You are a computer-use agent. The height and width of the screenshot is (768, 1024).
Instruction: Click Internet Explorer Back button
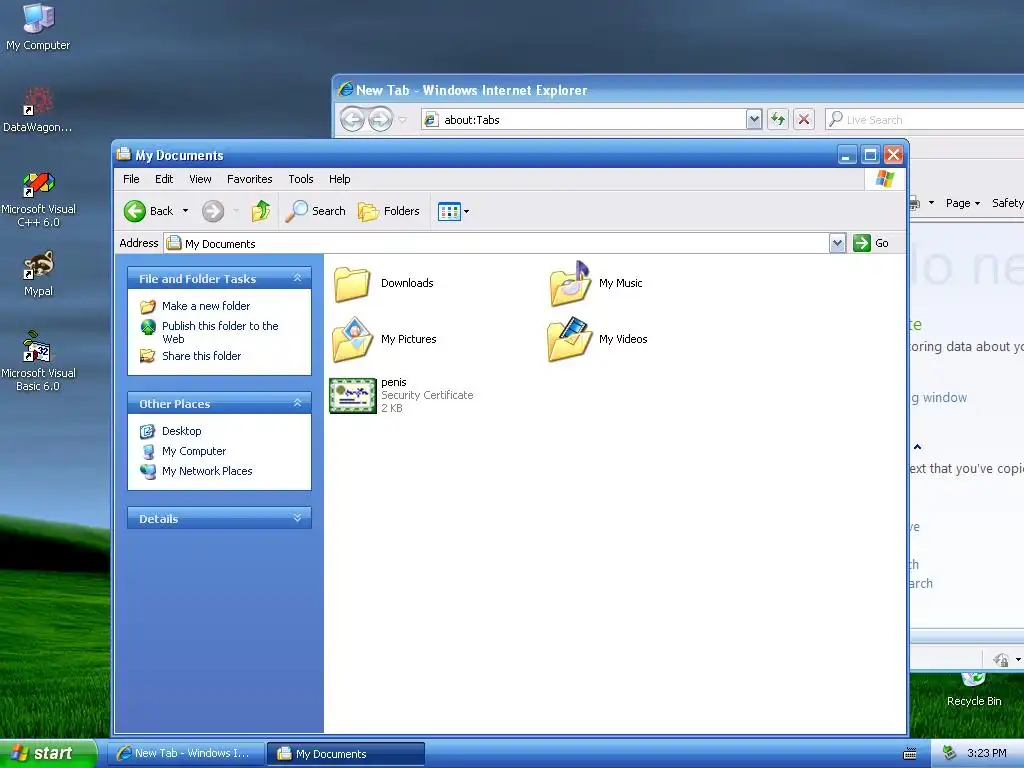pyautogui.click(x=353, y=120)
